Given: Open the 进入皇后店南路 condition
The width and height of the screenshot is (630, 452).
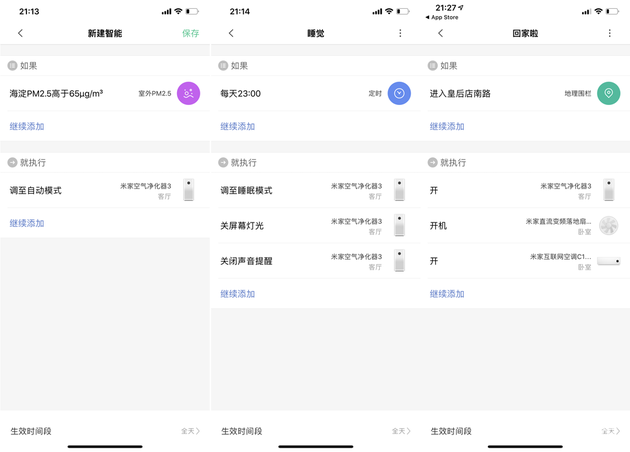Looking at the screenshot, I should tap(500, 93).
